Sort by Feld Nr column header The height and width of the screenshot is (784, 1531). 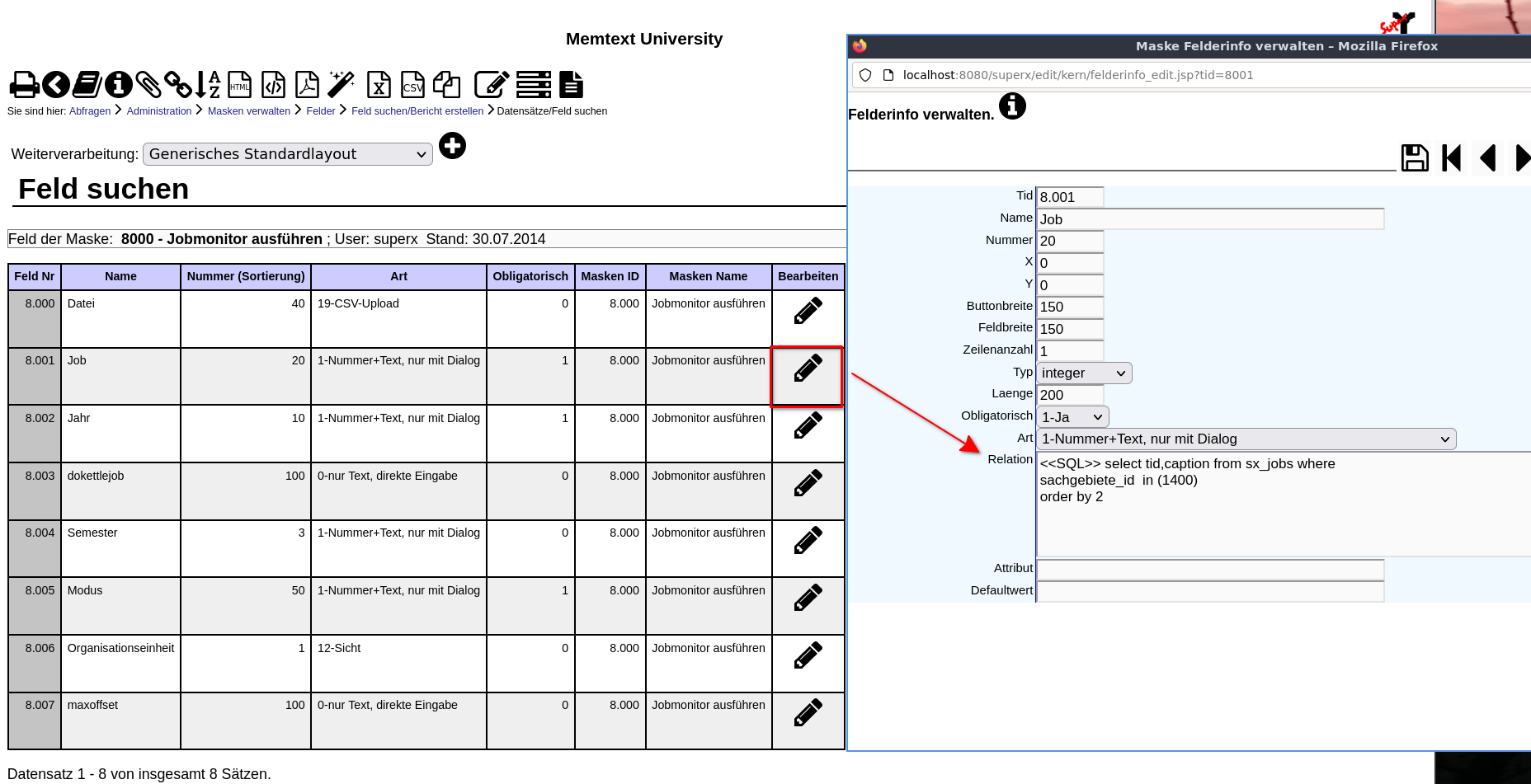pos(35,276)
